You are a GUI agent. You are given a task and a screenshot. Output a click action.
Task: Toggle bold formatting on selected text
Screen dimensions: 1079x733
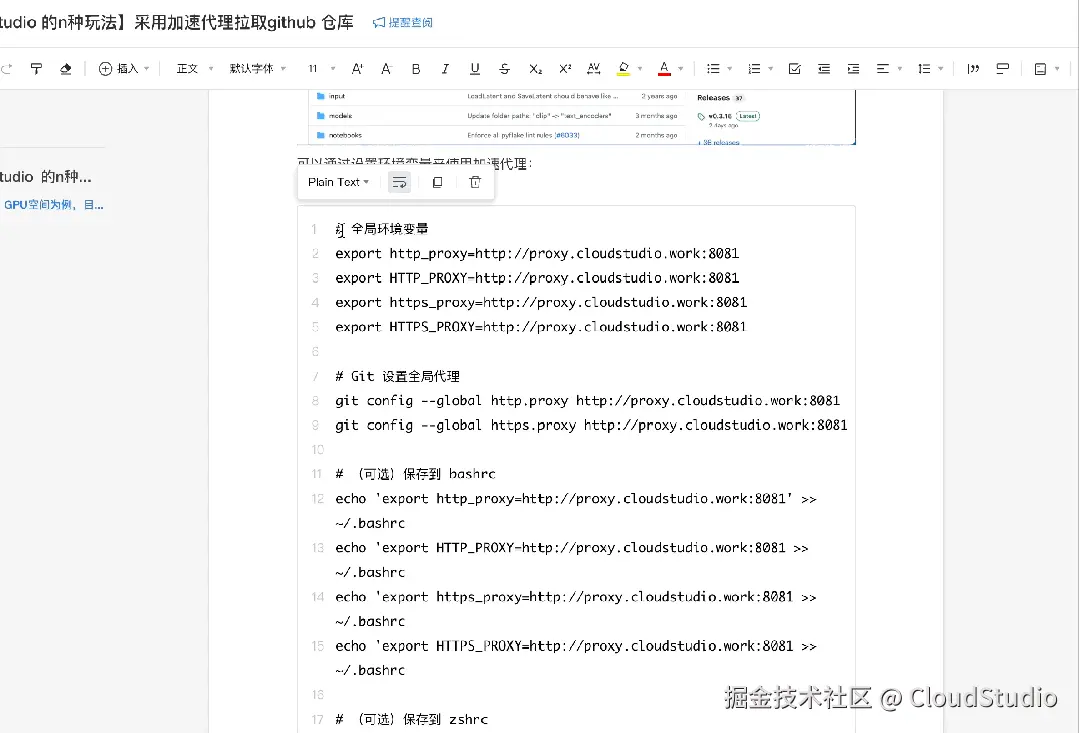(415, 68)
